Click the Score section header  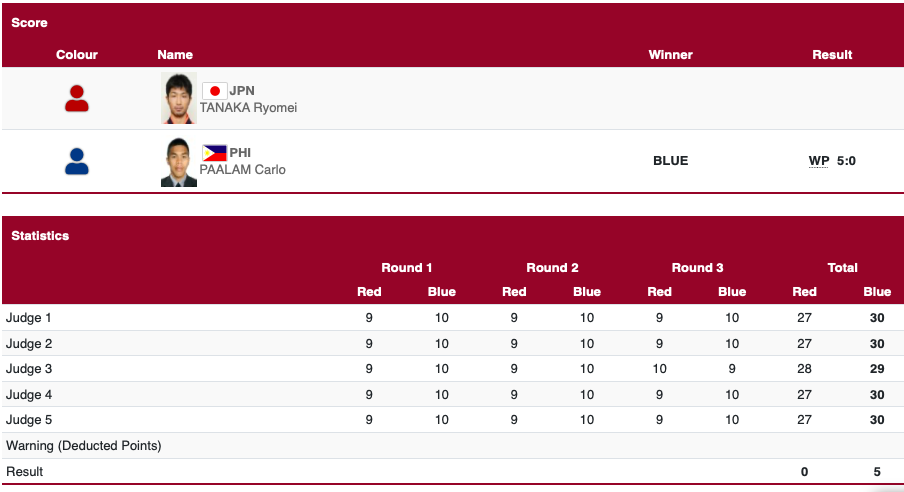[x=29, y=22]
